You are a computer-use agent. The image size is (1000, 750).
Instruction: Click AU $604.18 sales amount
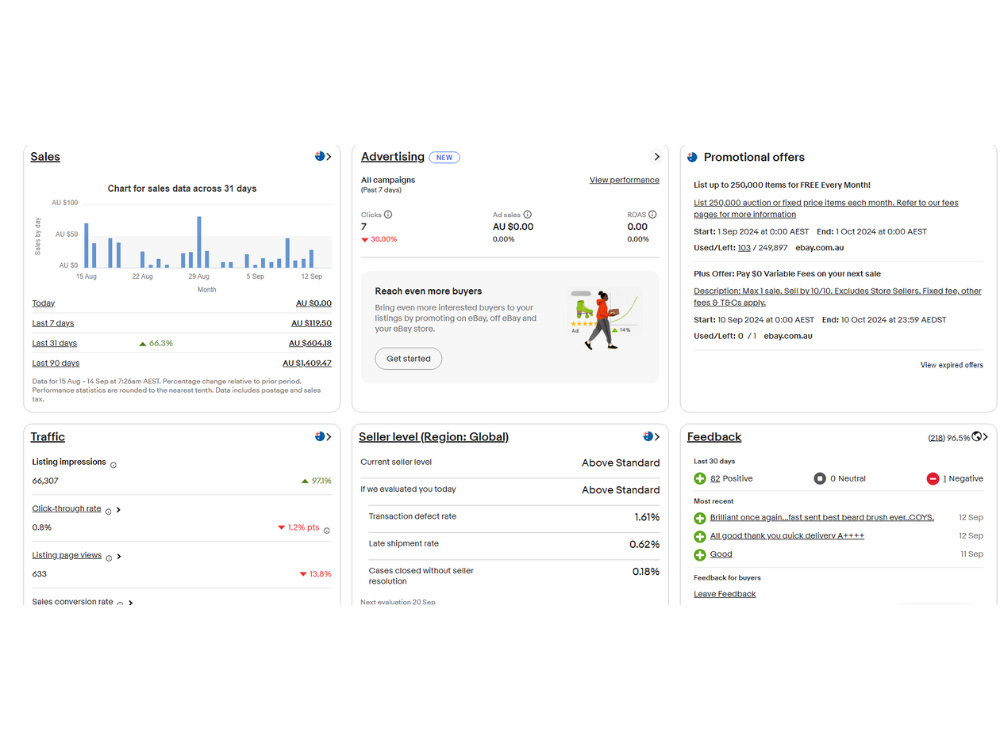coord(310,343)
